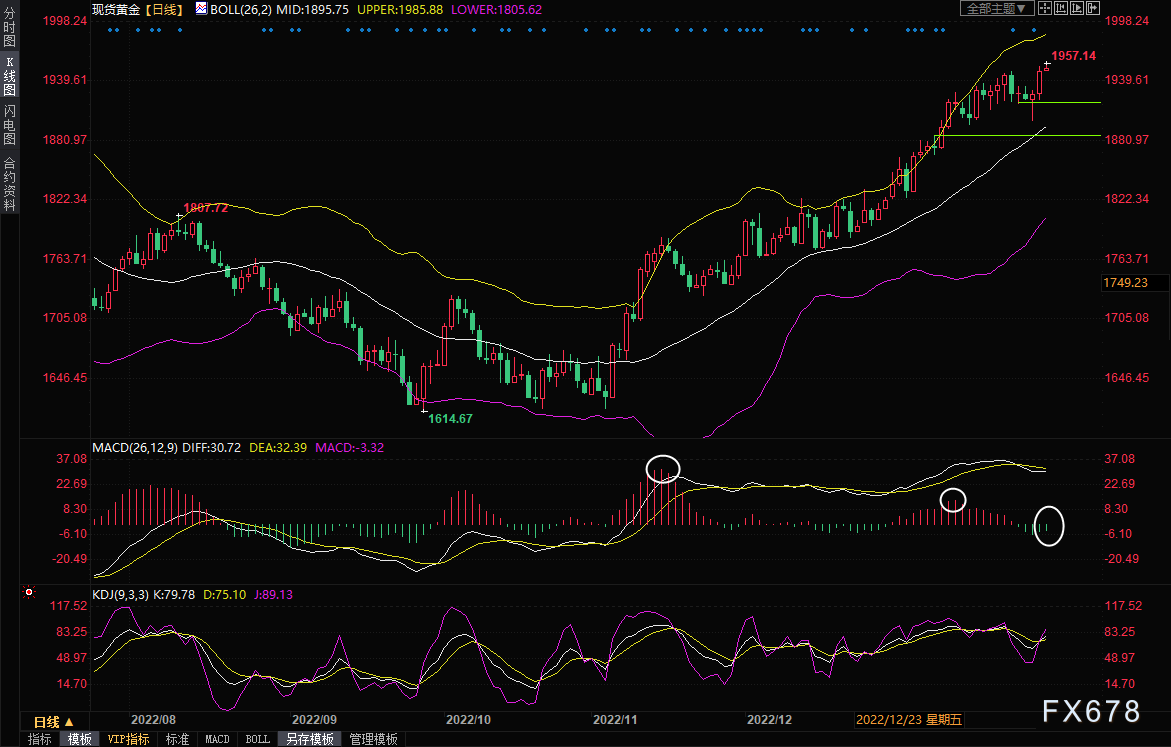Viewport: 1171px width, 747px height.
Task: Open the 合约资料 side tab
Action: point(9,184)
